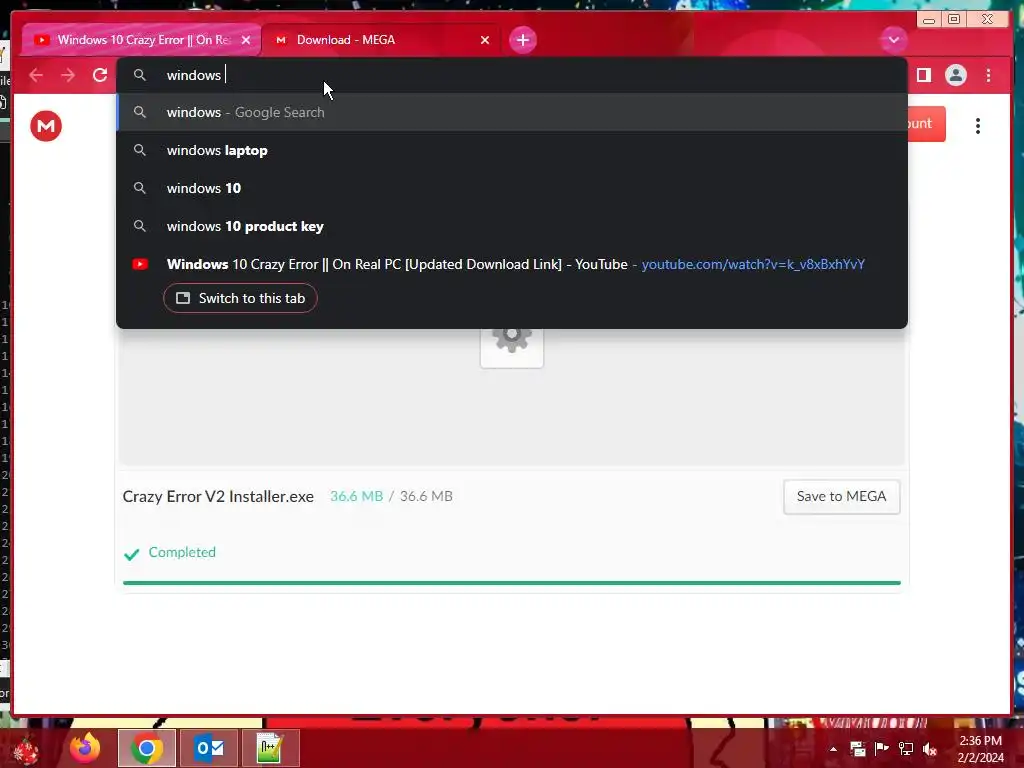Open the Chrome profile avatar
The height and width of the screenshot is (768, 1024).
click(x=955, y=75)
